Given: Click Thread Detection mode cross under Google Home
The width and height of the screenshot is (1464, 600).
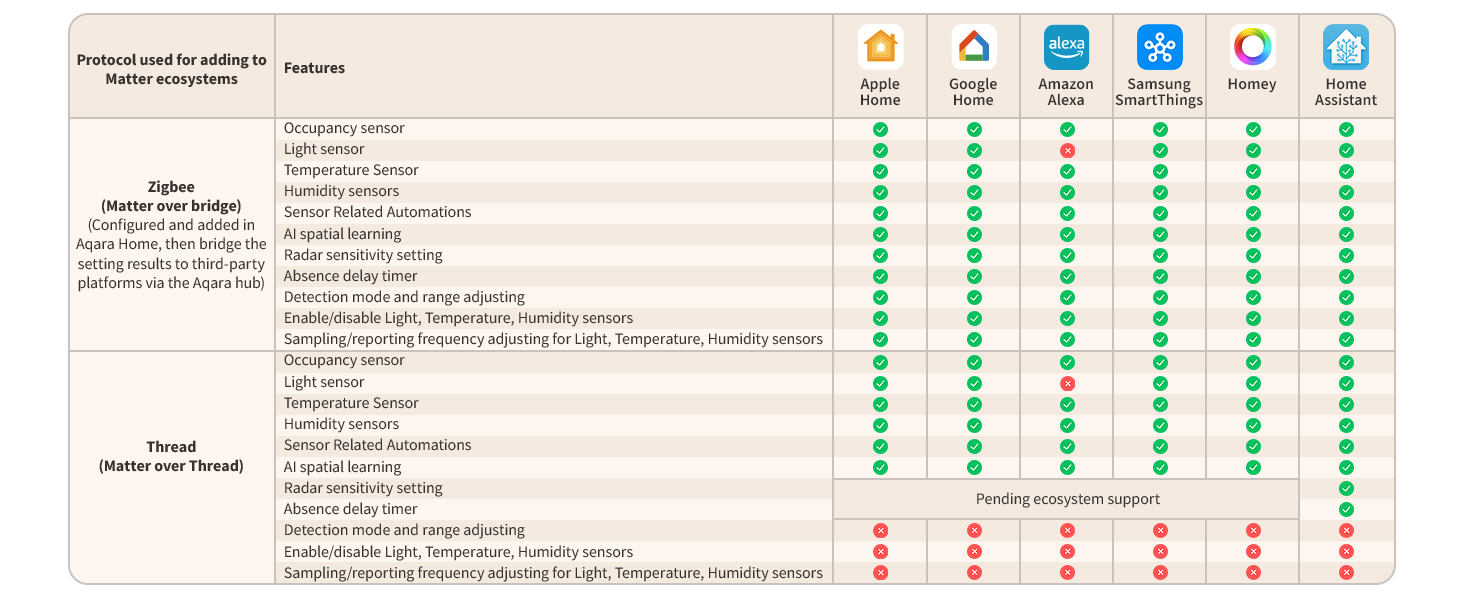Looking at the screenshot, I should tap(974, 531).
